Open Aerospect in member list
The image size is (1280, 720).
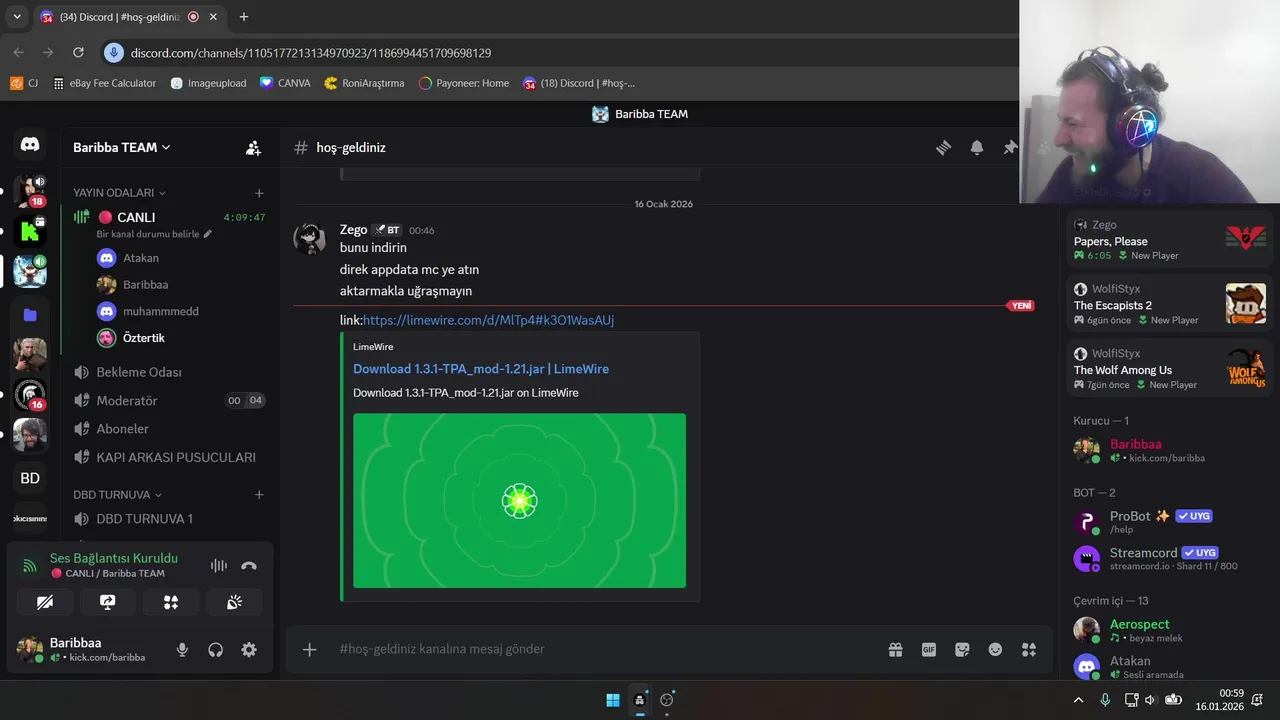1169,630
